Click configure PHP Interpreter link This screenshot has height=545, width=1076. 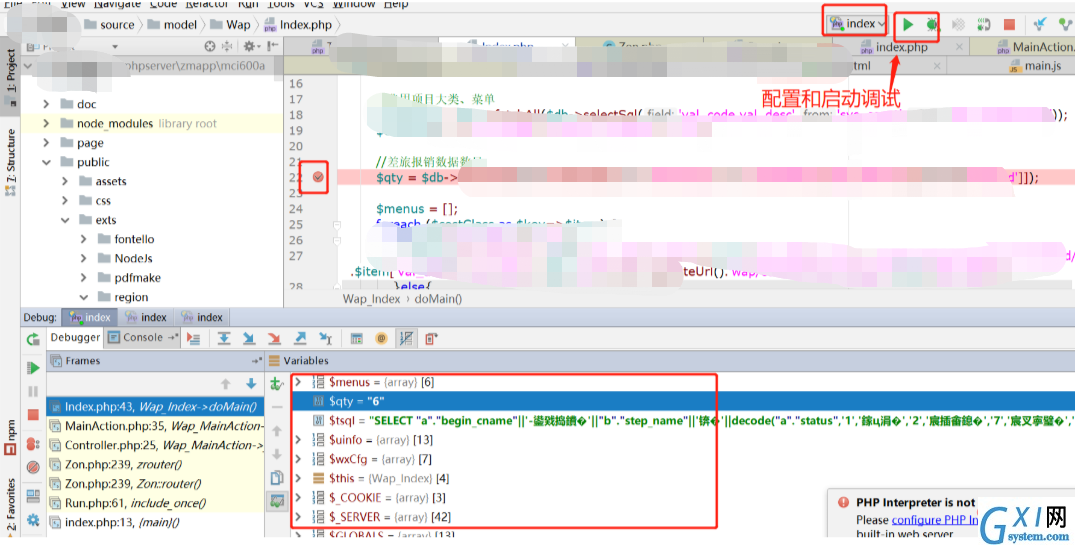click(x=935, y=520)
